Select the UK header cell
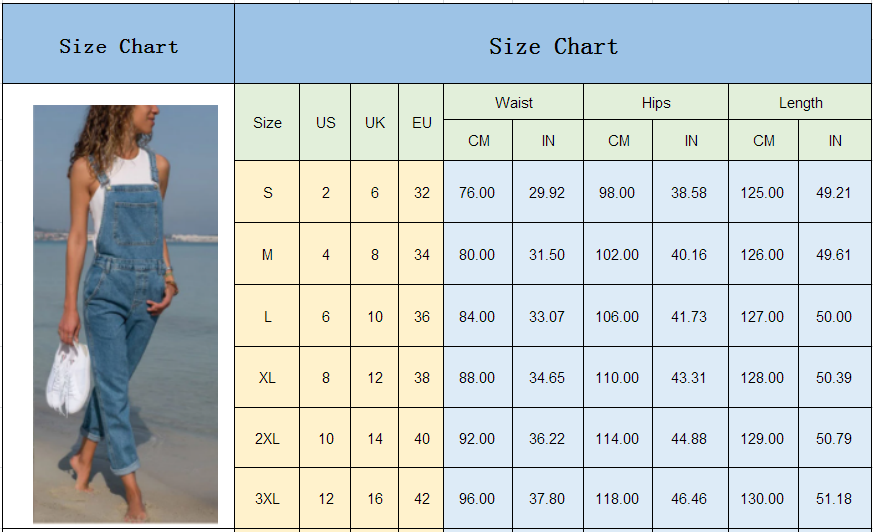The width and height of the screenshot is (873, 532). click(375, 123)
